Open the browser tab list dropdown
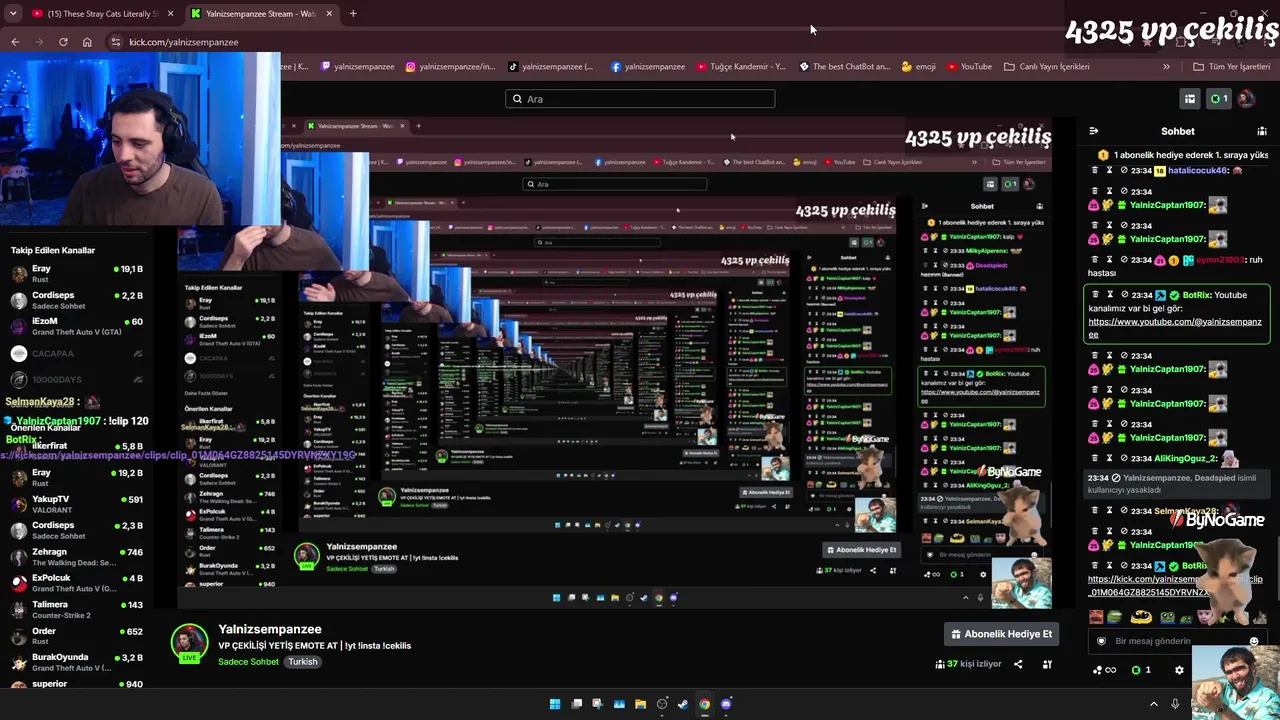This screenshot has width=1280, height=720. pos(13,14)
